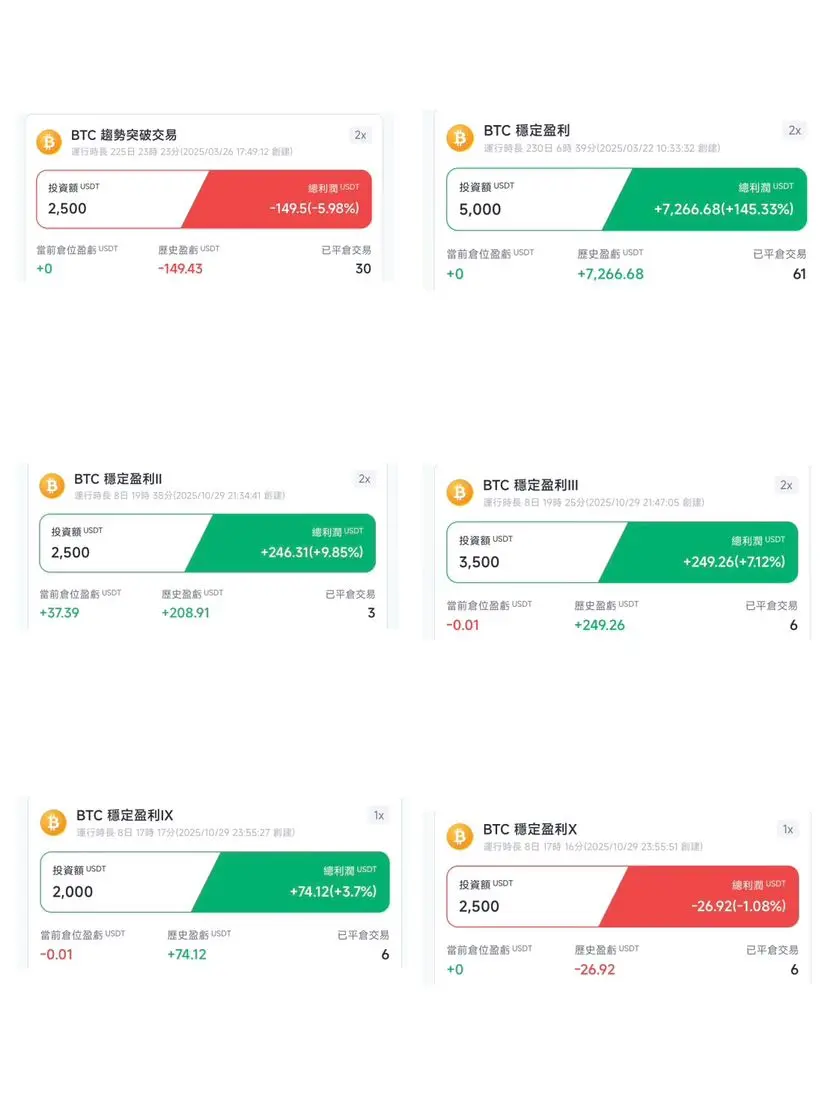This screenshot has height=1099, width=828.
Task: Click Bitcoin icon on BTC 穩定盈利III card
Action: click(x=460, y=492)
